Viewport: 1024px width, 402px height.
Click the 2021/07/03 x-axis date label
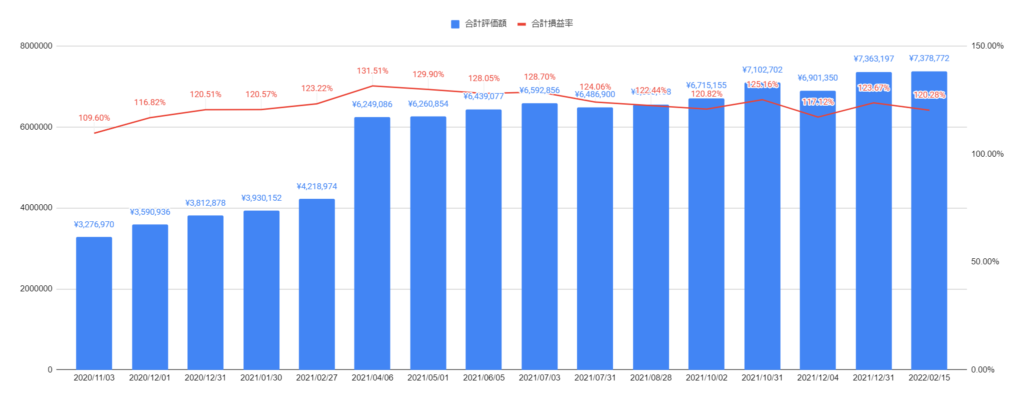(x=539, y=377)
